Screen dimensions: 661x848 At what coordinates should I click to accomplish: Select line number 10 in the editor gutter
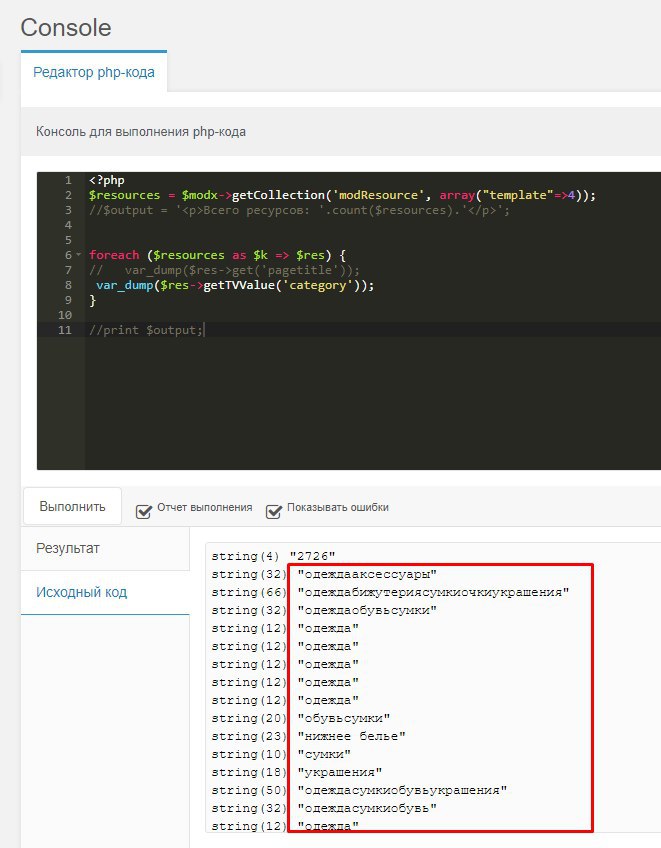click(65, 315)
